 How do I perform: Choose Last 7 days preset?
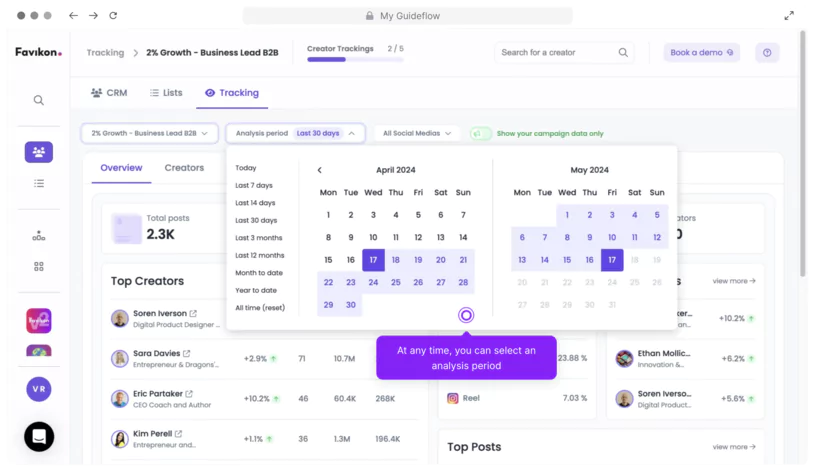[x=254, y=185]
